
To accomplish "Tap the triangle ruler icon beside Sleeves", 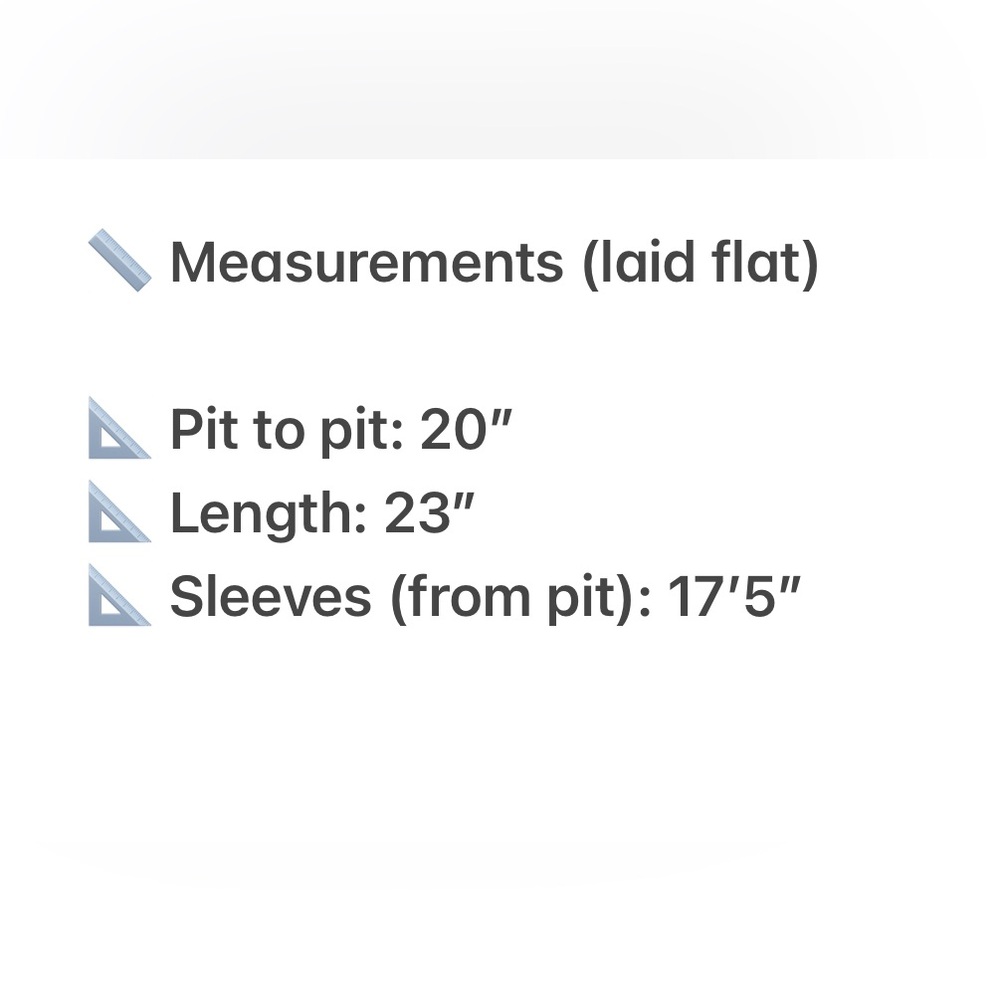I will point(120,595).
